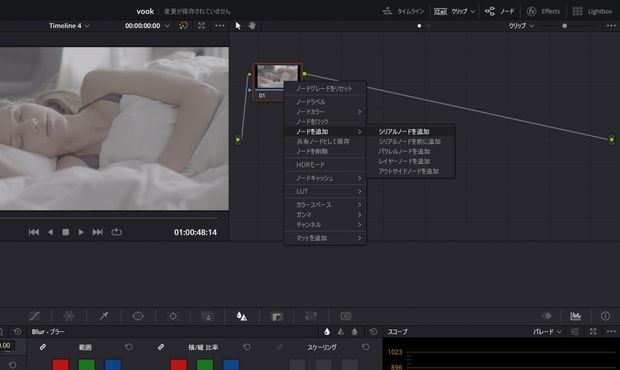
Task: Toggle the Effects panel button
Action: point(543,11)
